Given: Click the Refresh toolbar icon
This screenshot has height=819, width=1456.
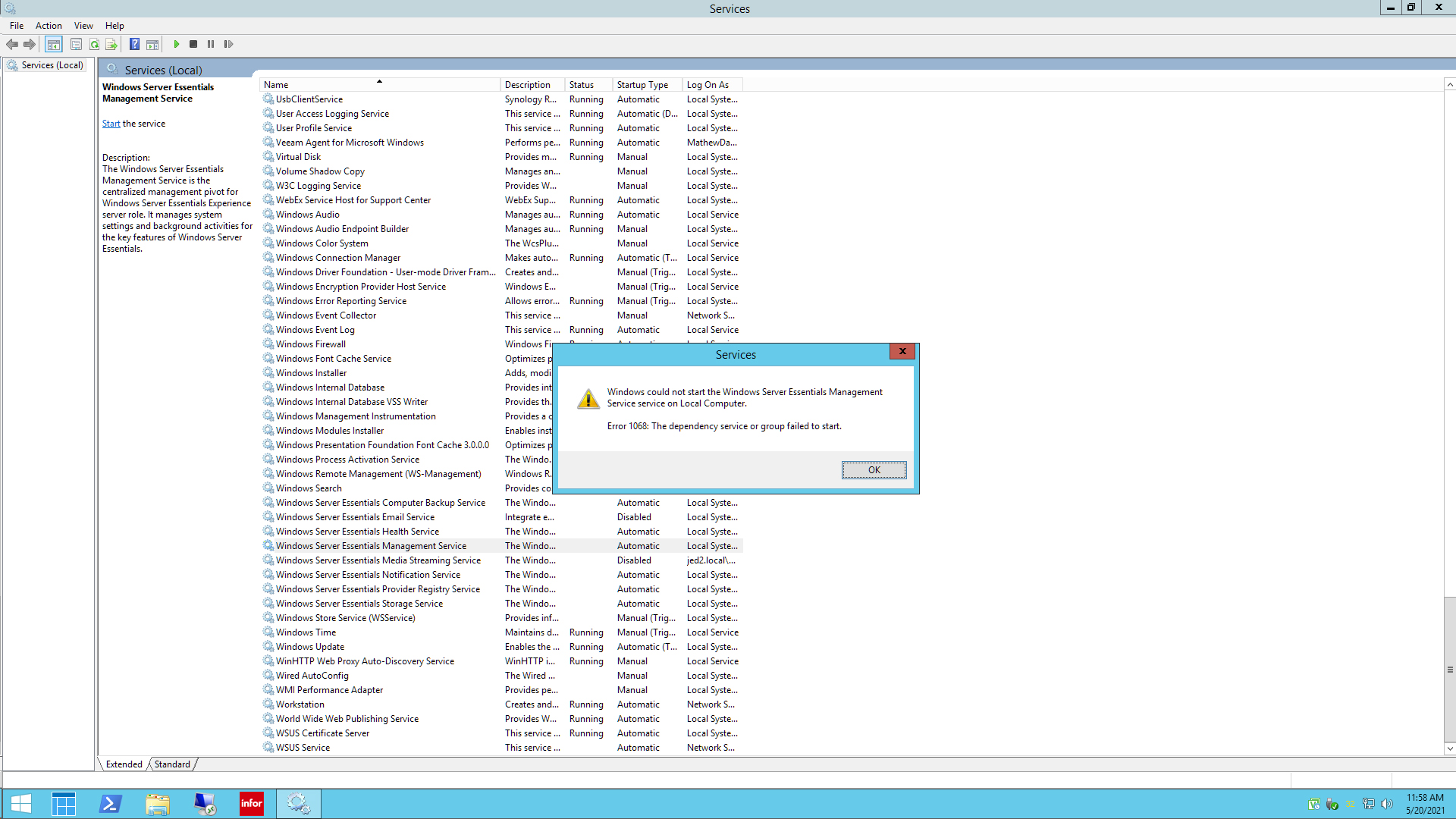Looking at the screenshot, I should [x=94, y=44].
